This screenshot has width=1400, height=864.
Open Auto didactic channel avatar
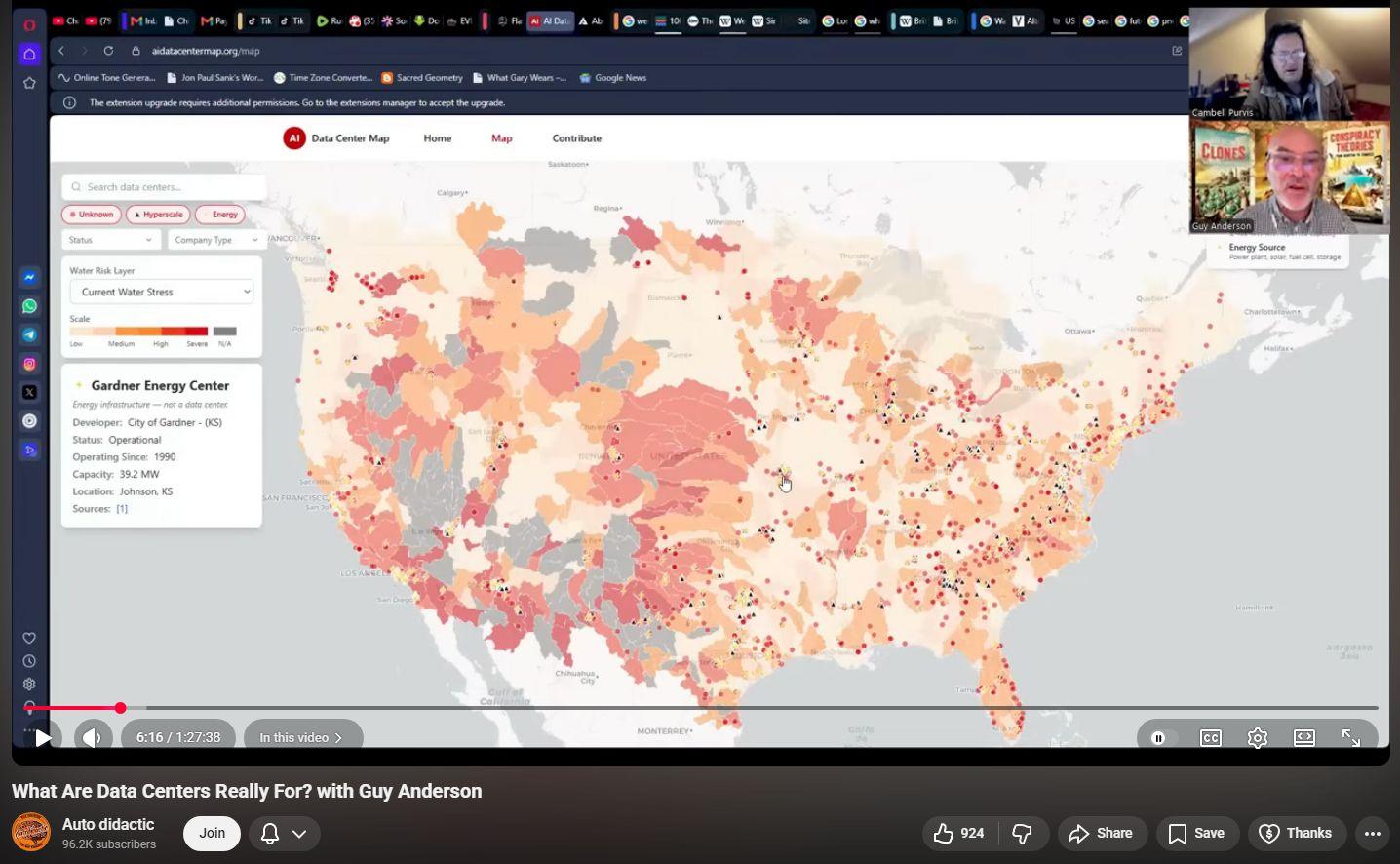coord(31,833)
